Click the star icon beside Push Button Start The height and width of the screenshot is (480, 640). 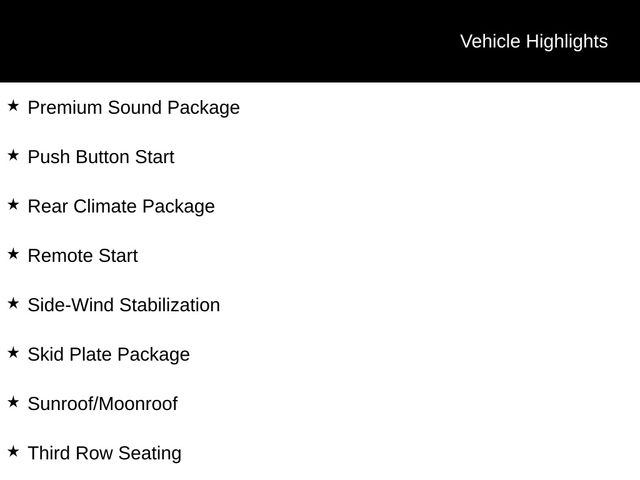(x=13, y=156)
